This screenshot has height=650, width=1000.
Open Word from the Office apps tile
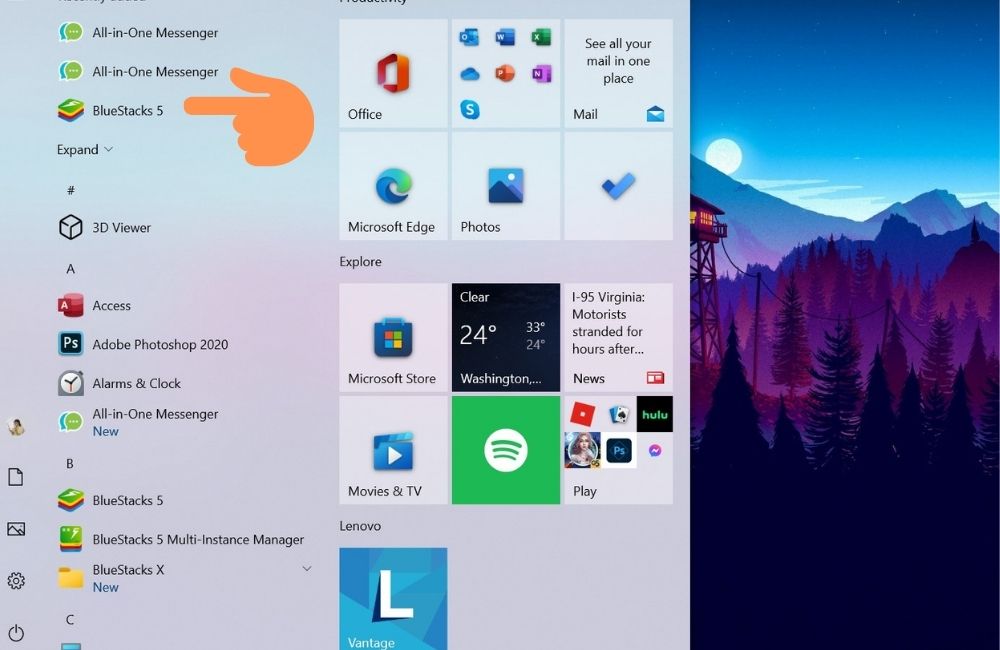(x=505, y=38)
